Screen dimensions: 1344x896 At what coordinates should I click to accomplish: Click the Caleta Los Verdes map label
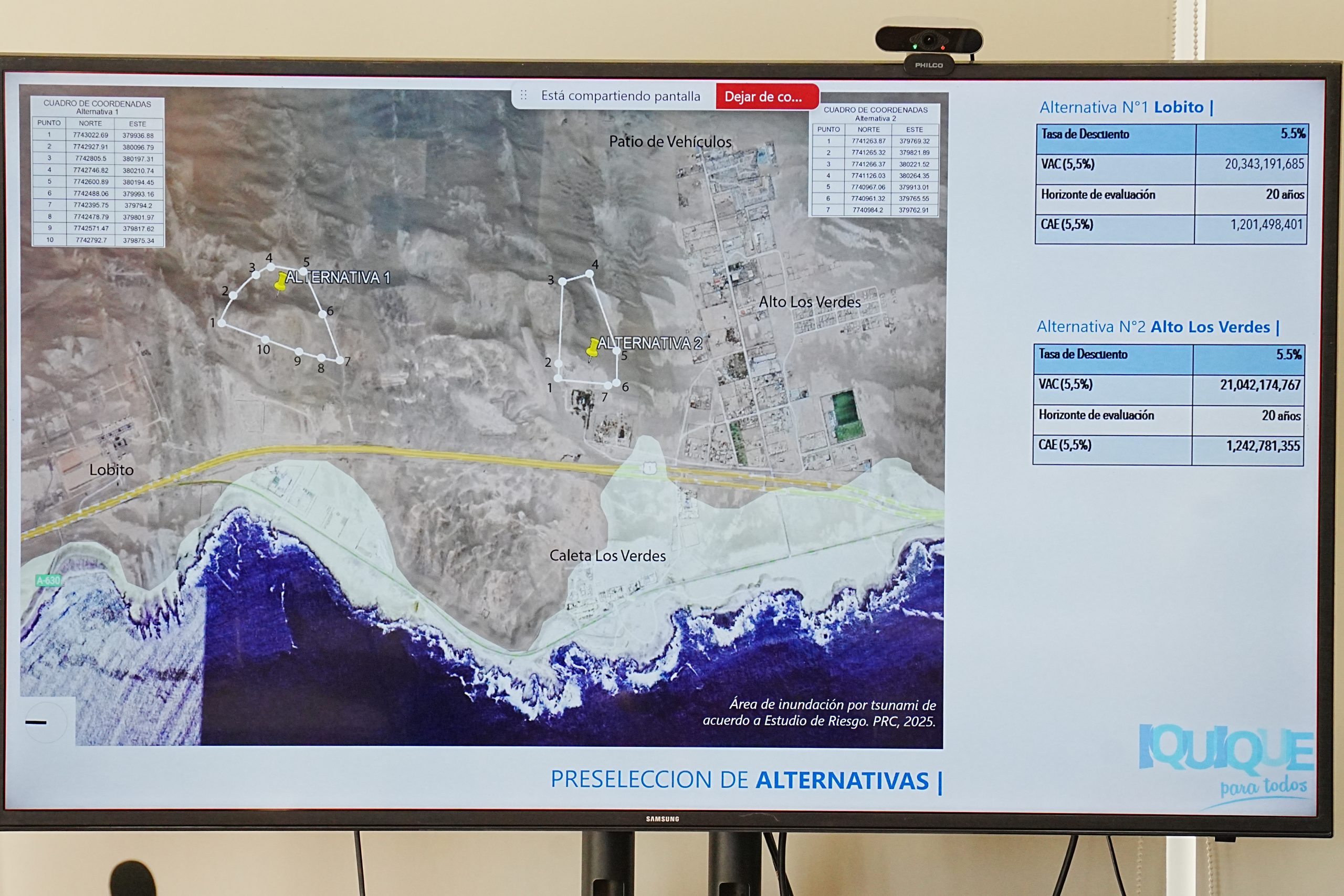coord(607,555)
